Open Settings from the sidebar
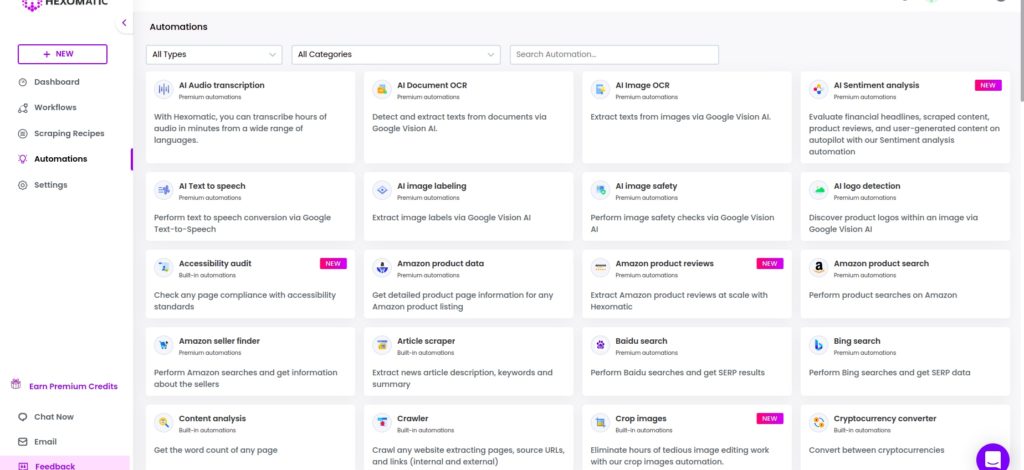This screenshot has width=1024, height=470. pos(51,185)
